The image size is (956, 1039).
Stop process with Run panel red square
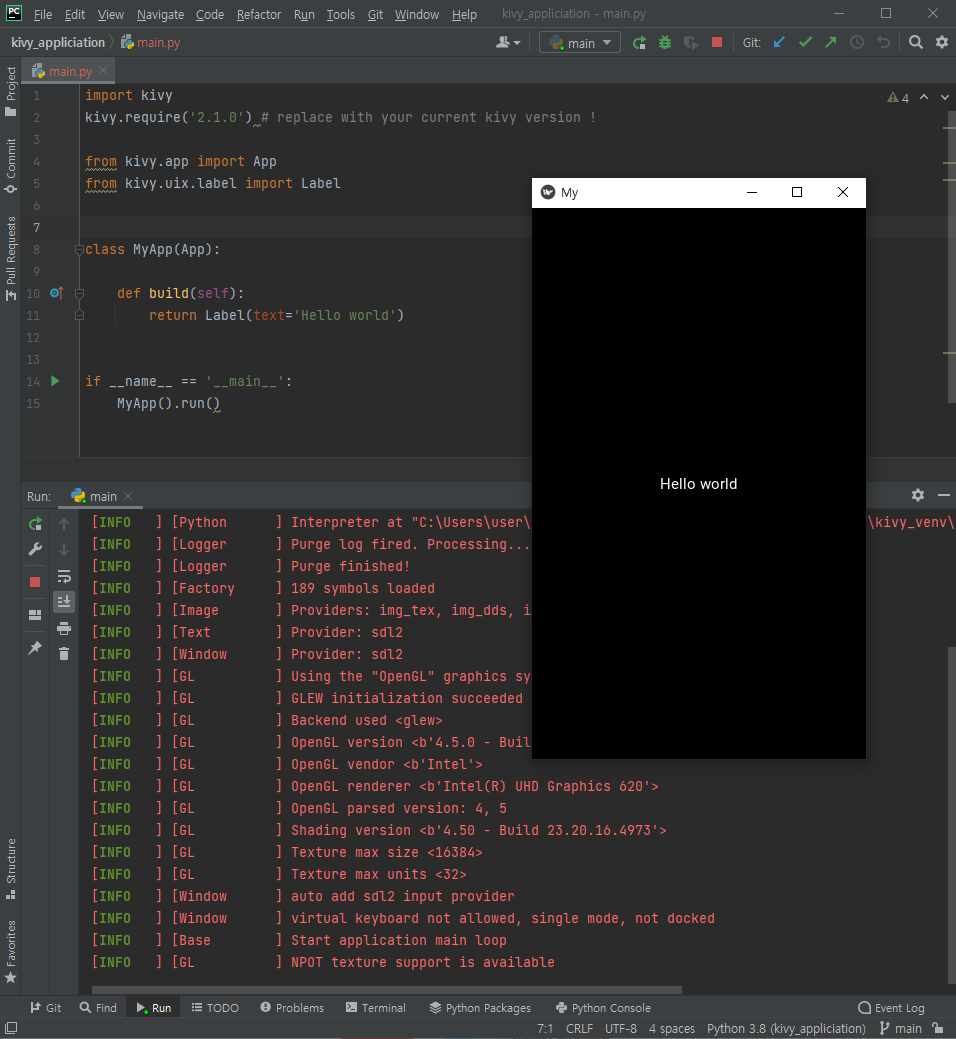click(35, 582)
